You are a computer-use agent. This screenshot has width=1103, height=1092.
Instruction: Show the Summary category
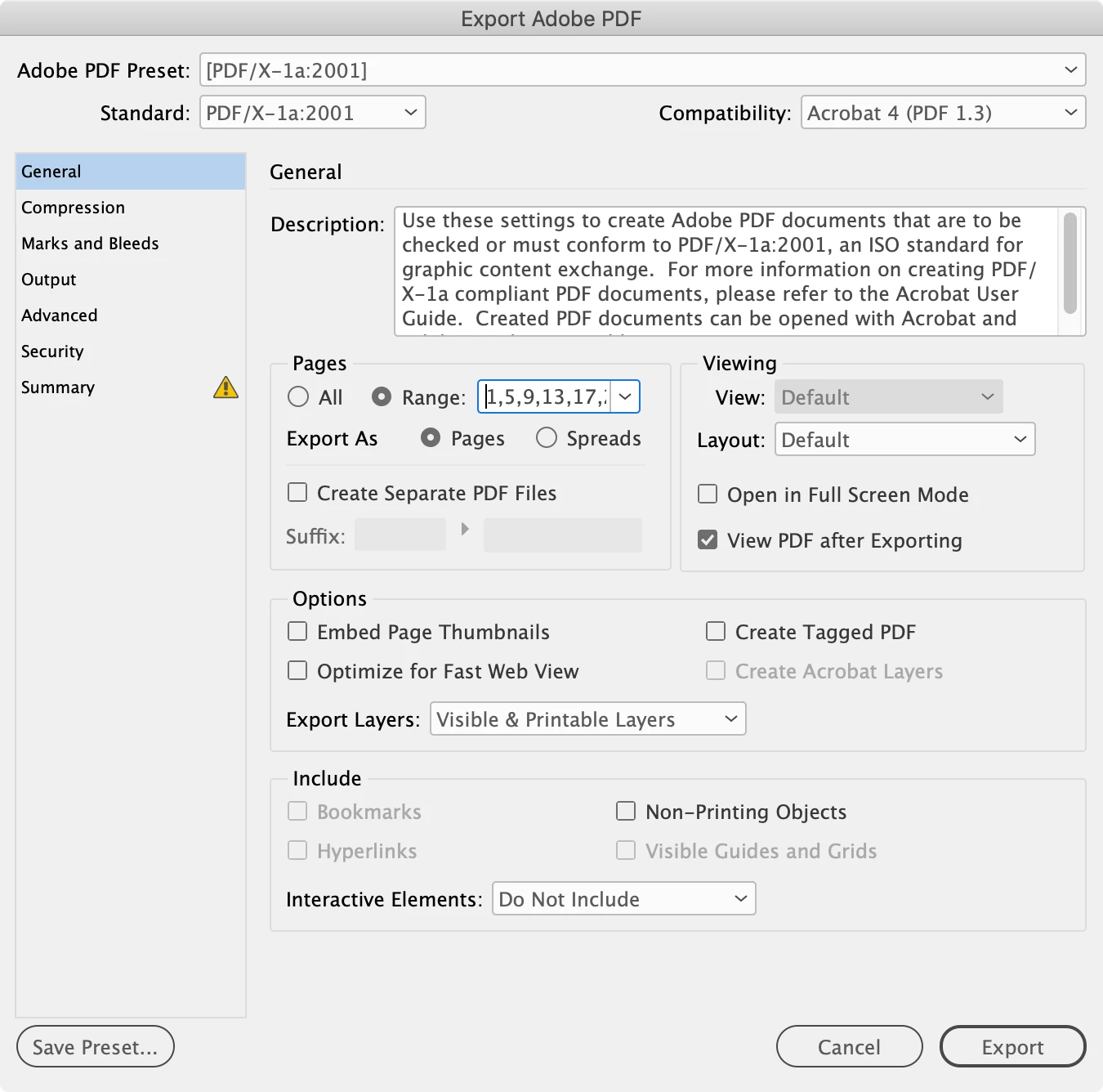coord(131,387)
